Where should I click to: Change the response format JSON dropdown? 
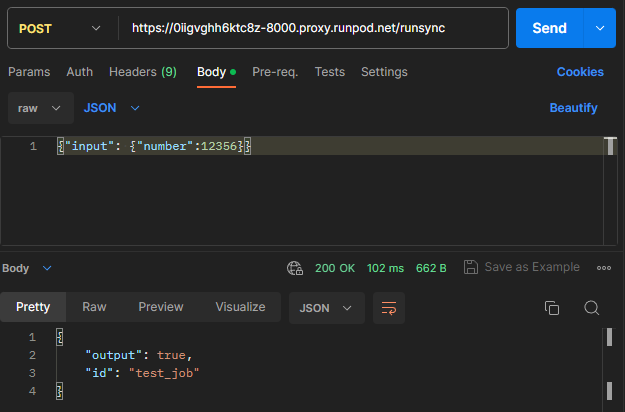[326, 308]
